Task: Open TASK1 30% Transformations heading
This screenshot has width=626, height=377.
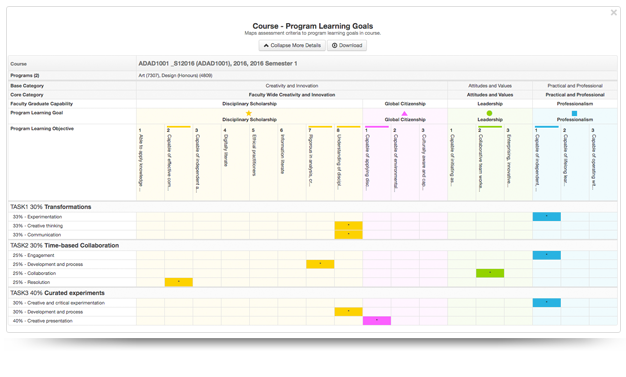Action: point(51,207)
